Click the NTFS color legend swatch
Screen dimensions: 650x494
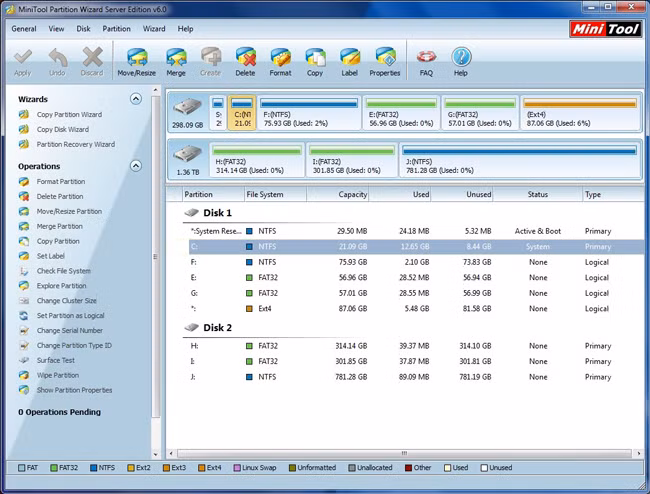[x=94, y=467]
